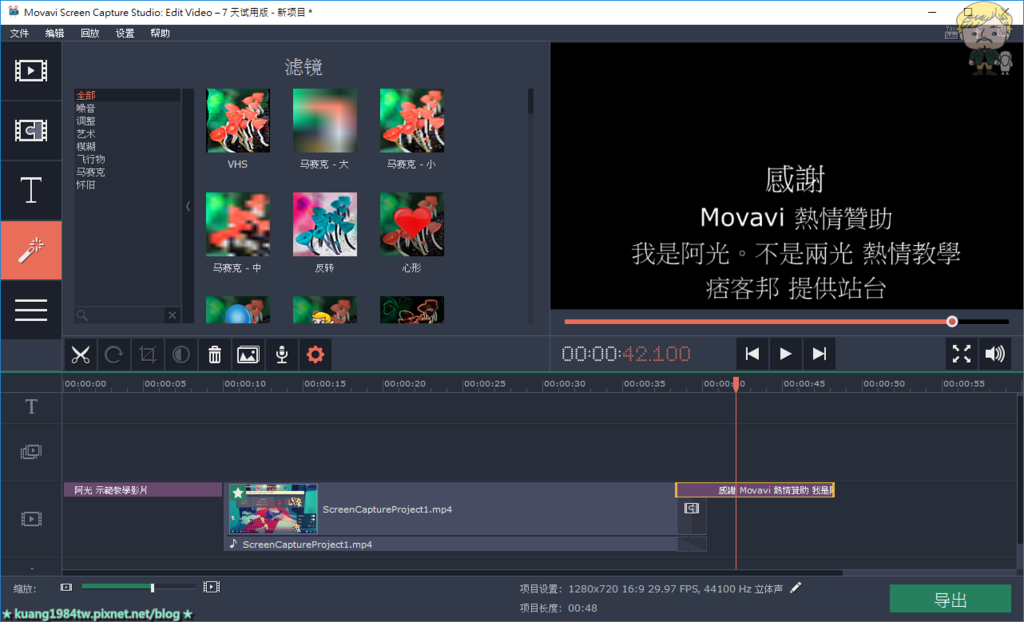Viewport: 1024px width, 622px height.
Task: Select the ScreenCaptureProject1.mp4 video clip
Action: pos(451,509)
